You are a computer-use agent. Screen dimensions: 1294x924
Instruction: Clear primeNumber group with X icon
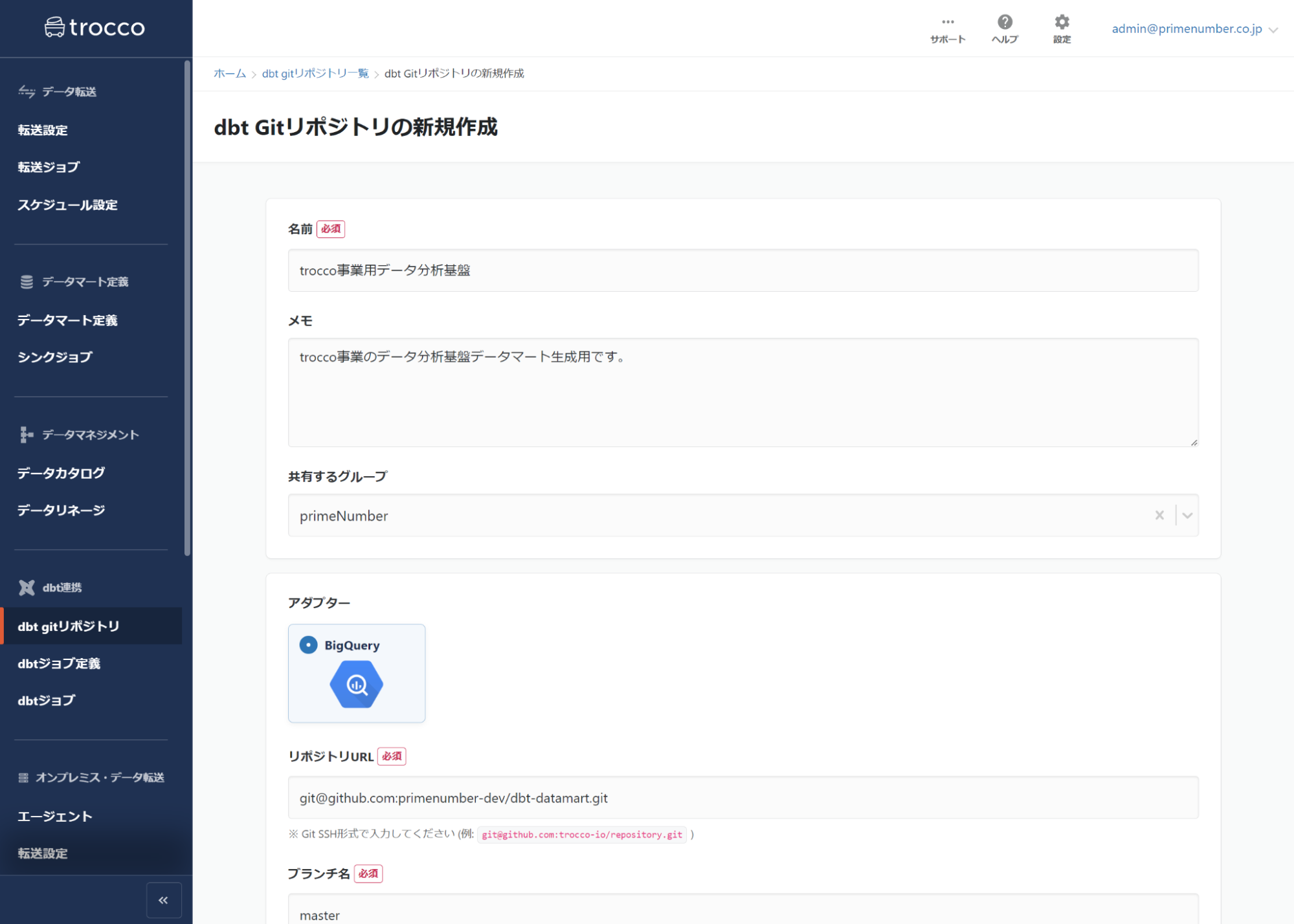[1159, 515]
